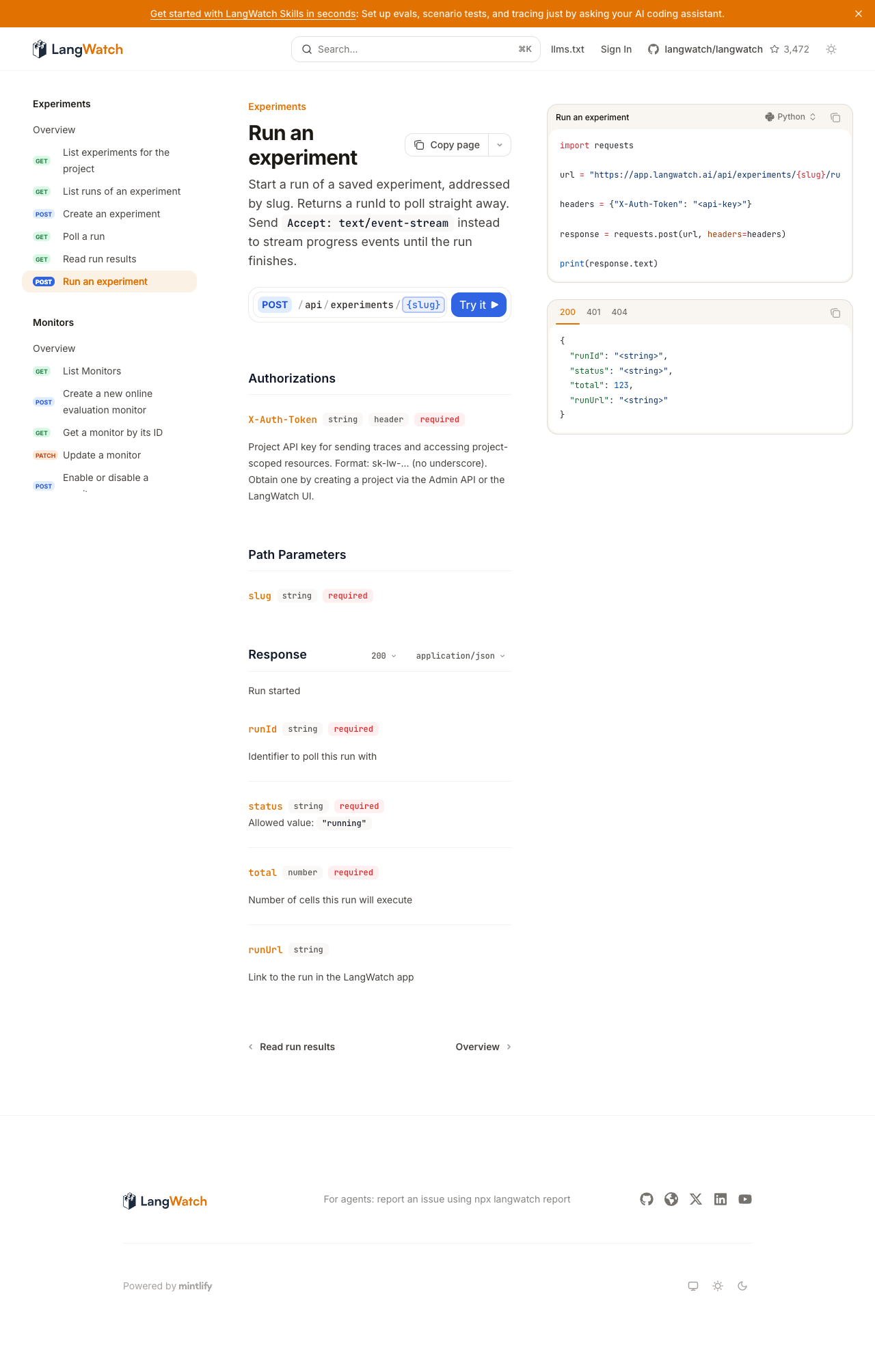Click the Python language icon
This screenshot has width=875, height=1372.
[x=770, y=117]
